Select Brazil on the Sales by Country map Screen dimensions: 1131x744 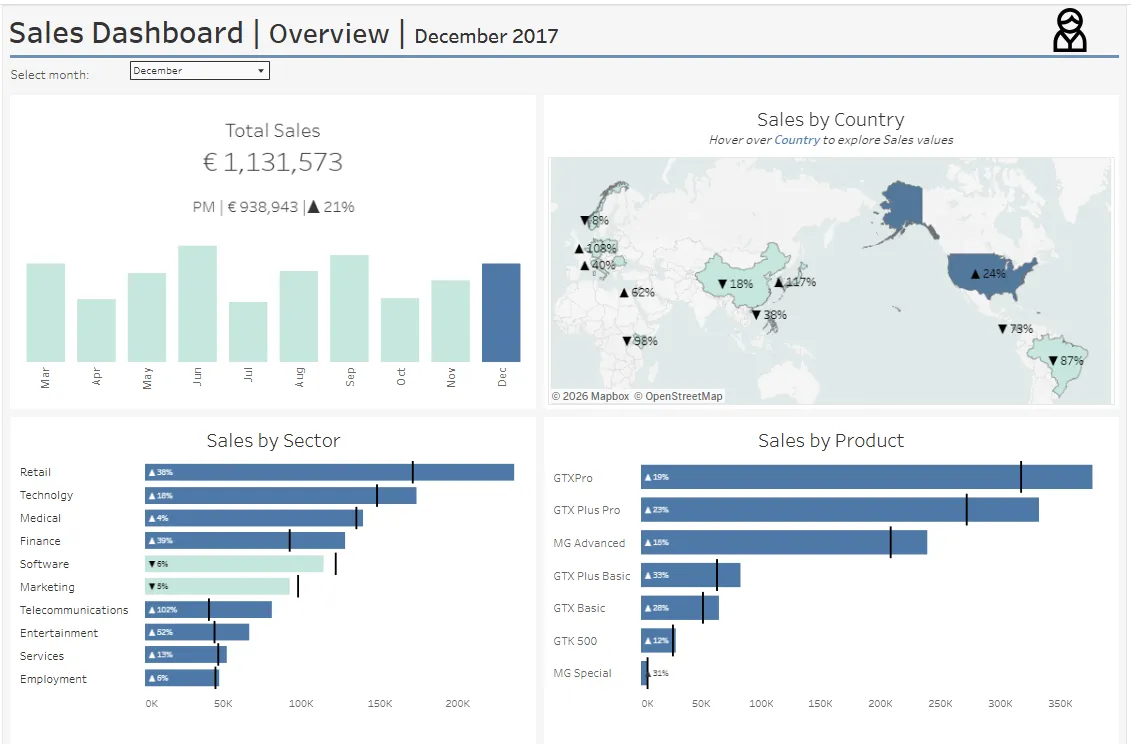(x=1060, y=360)
